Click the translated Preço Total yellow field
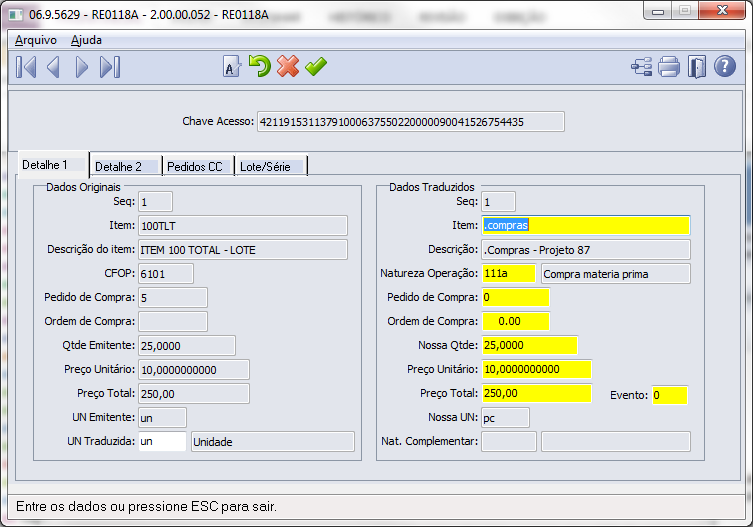This screenshot has width=753, height=527. point(537,393)
